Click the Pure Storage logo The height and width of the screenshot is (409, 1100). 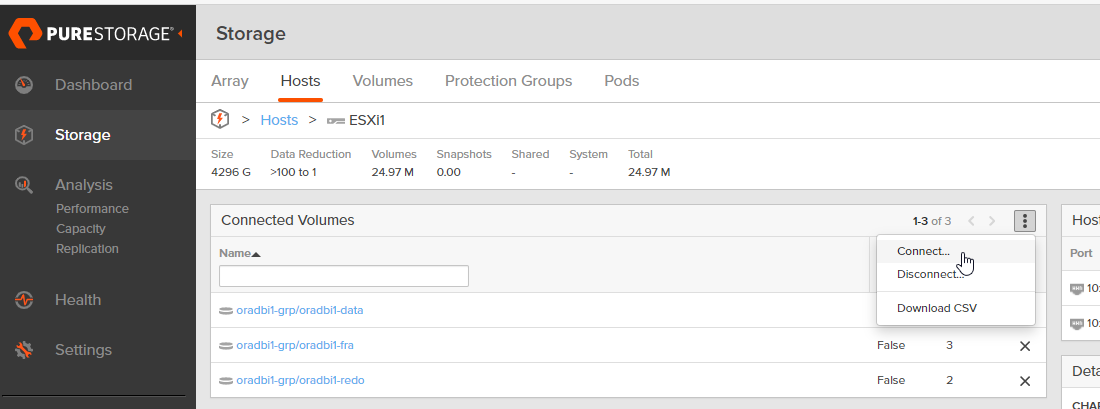click(x=91, y=34)
